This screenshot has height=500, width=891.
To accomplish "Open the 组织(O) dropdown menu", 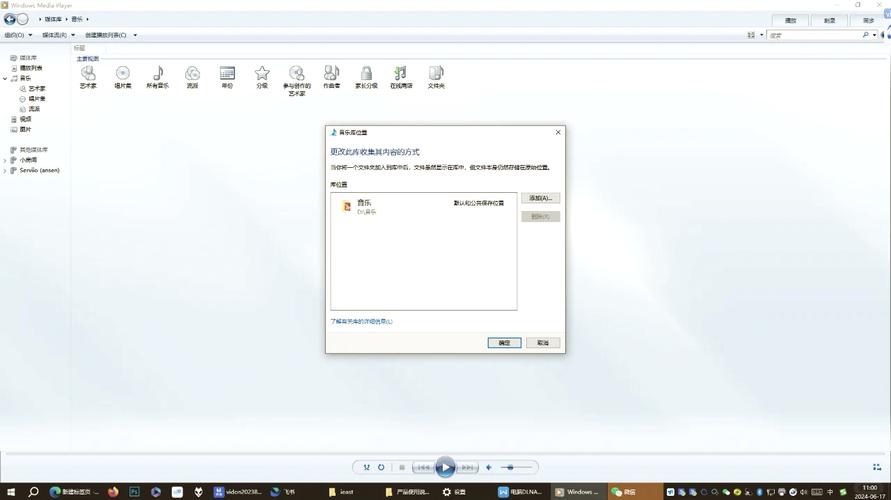I will point(18,35).
